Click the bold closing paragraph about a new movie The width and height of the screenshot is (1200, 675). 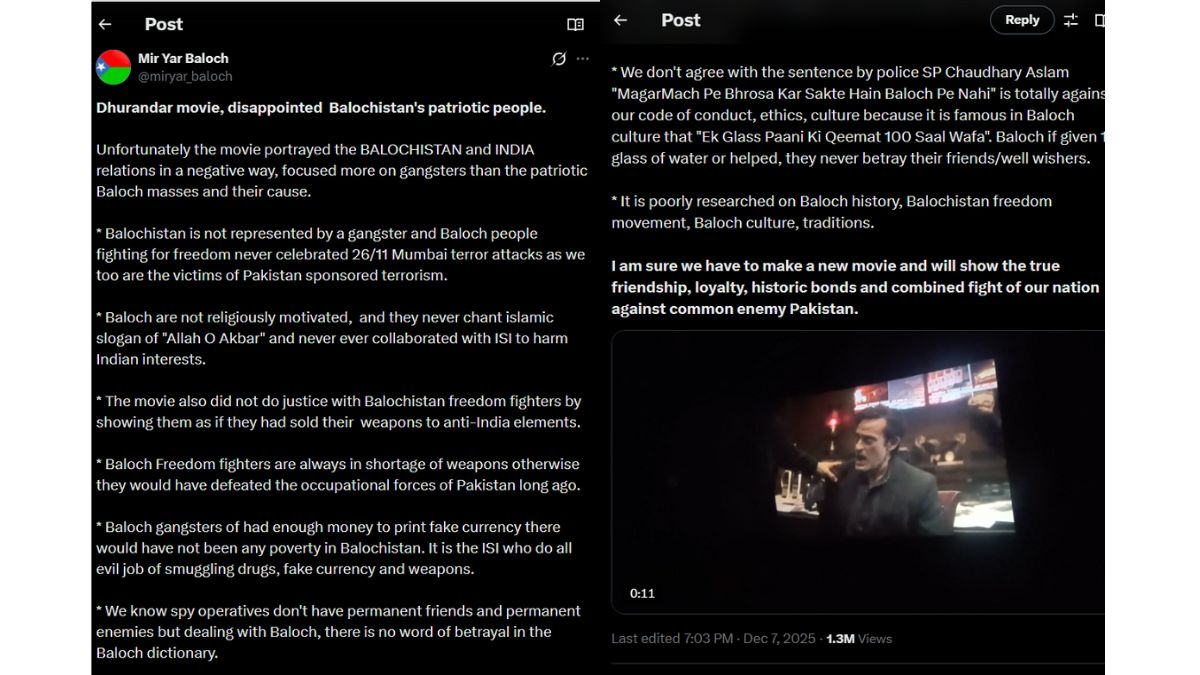(855, 287)
